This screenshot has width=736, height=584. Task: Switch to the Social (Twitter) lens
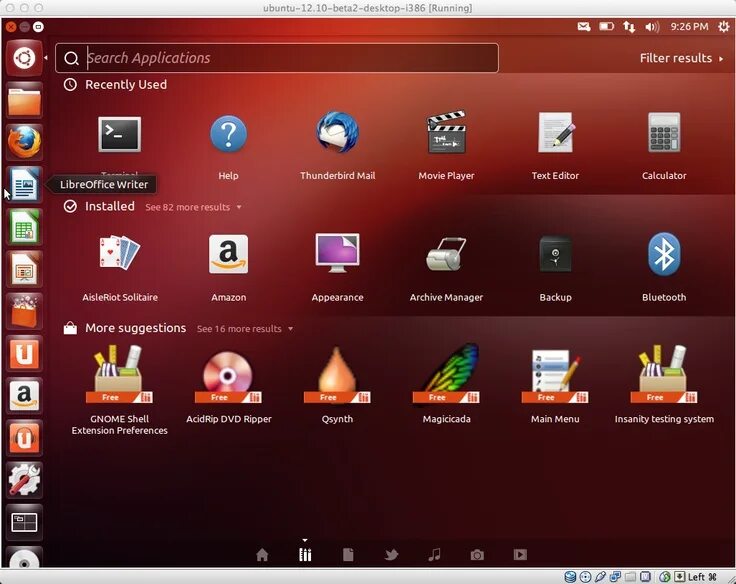391,555
